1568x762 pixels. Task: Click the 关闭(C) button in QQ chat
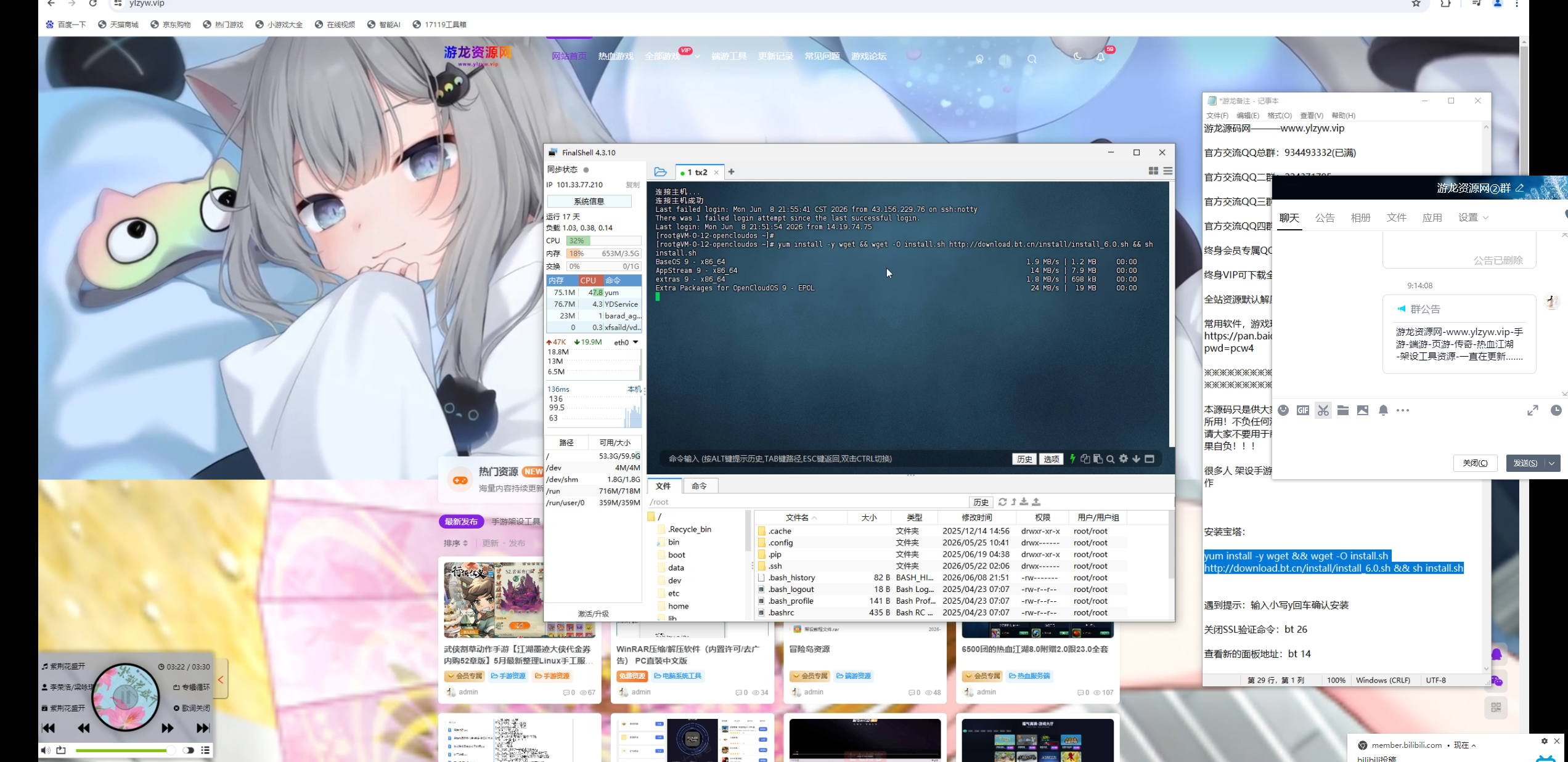1475,463
